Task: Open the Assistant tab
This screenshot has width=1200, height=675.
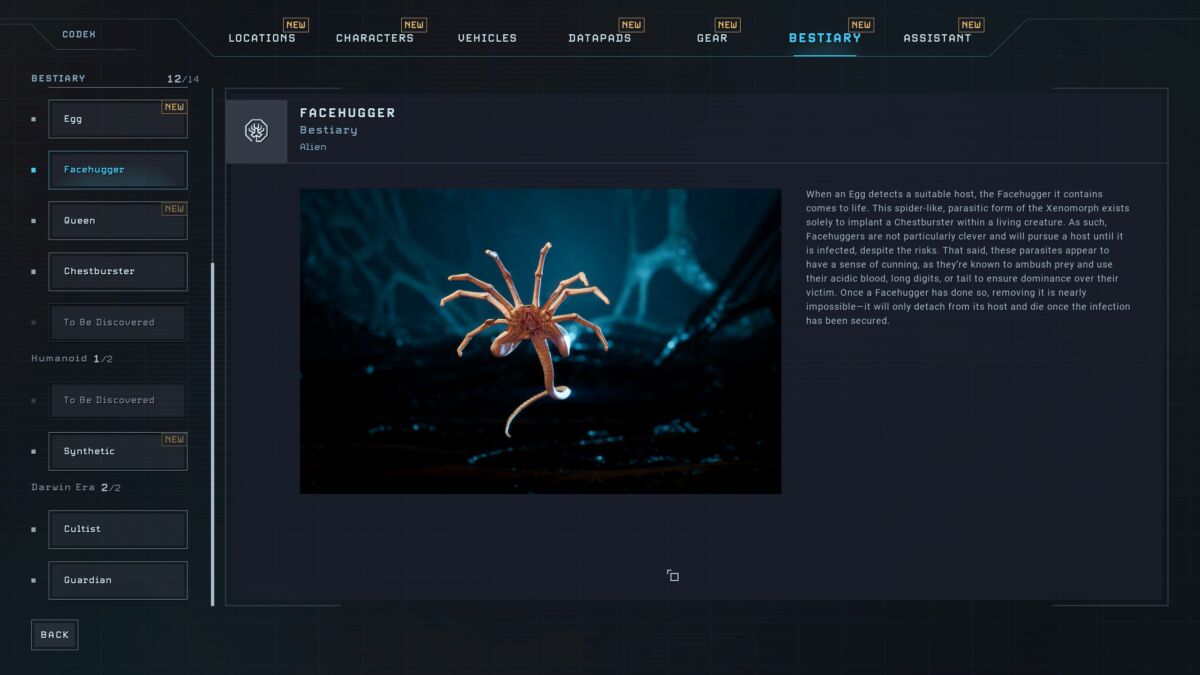Action: [937, 38]
